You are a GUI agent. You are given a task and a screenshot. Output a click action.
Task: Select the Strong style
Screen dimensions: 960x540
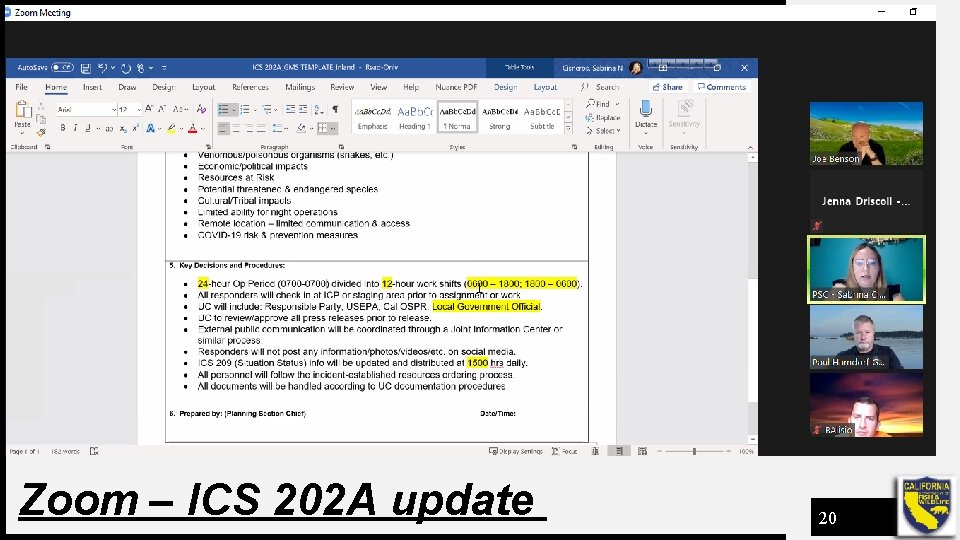500,118
